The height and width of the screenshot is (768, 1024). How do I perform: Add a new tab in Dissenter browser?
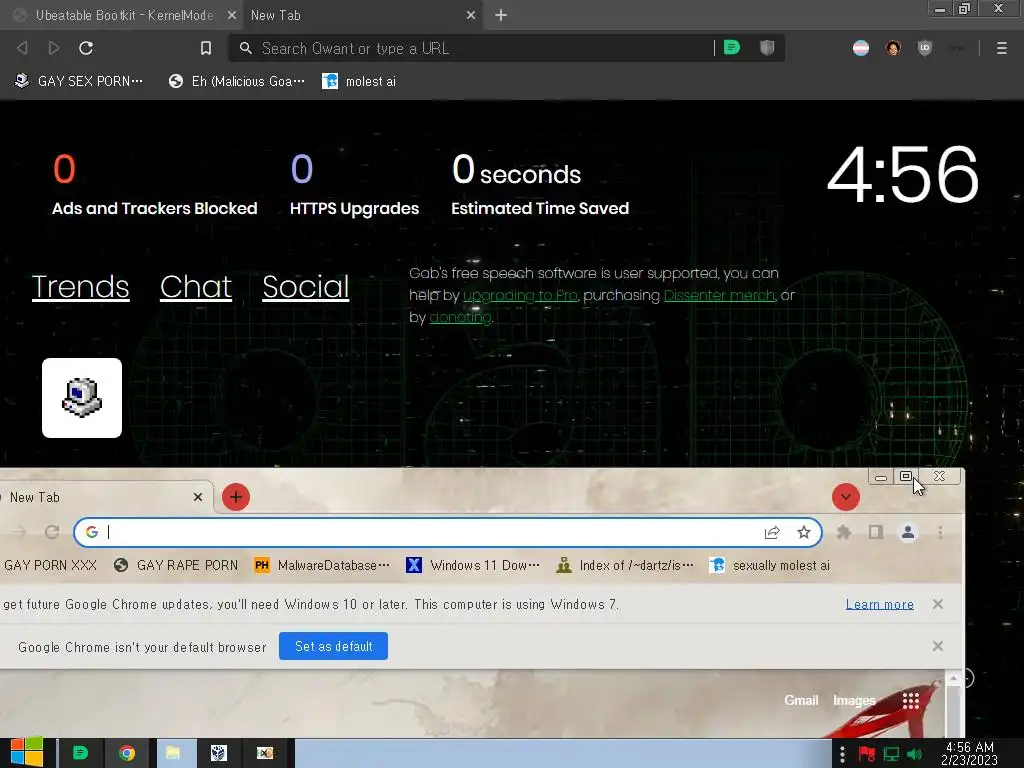[x=501, y=15]
